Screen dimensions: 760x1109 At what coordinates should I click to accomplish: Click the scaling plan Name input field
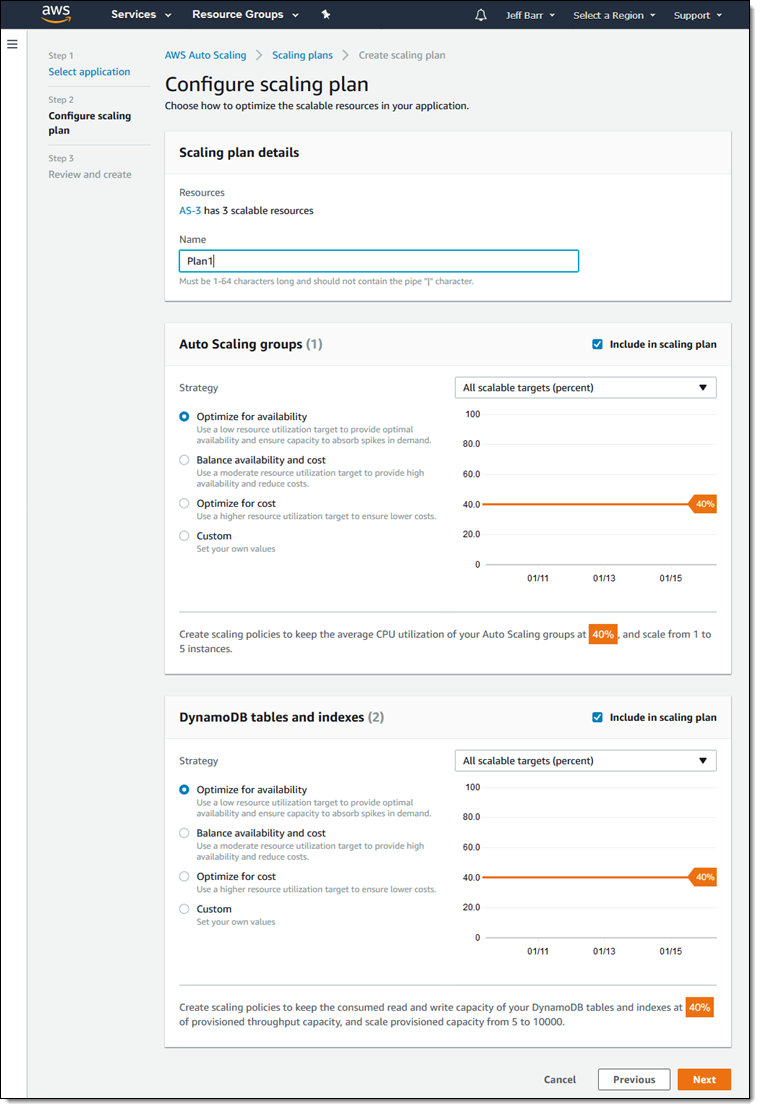pyautogui.click(x=378, y=261)
